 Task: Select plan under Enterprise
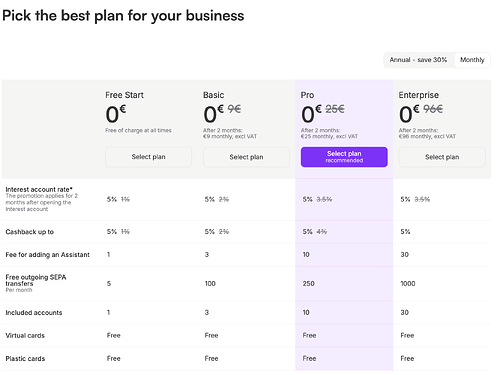(442, 157)
